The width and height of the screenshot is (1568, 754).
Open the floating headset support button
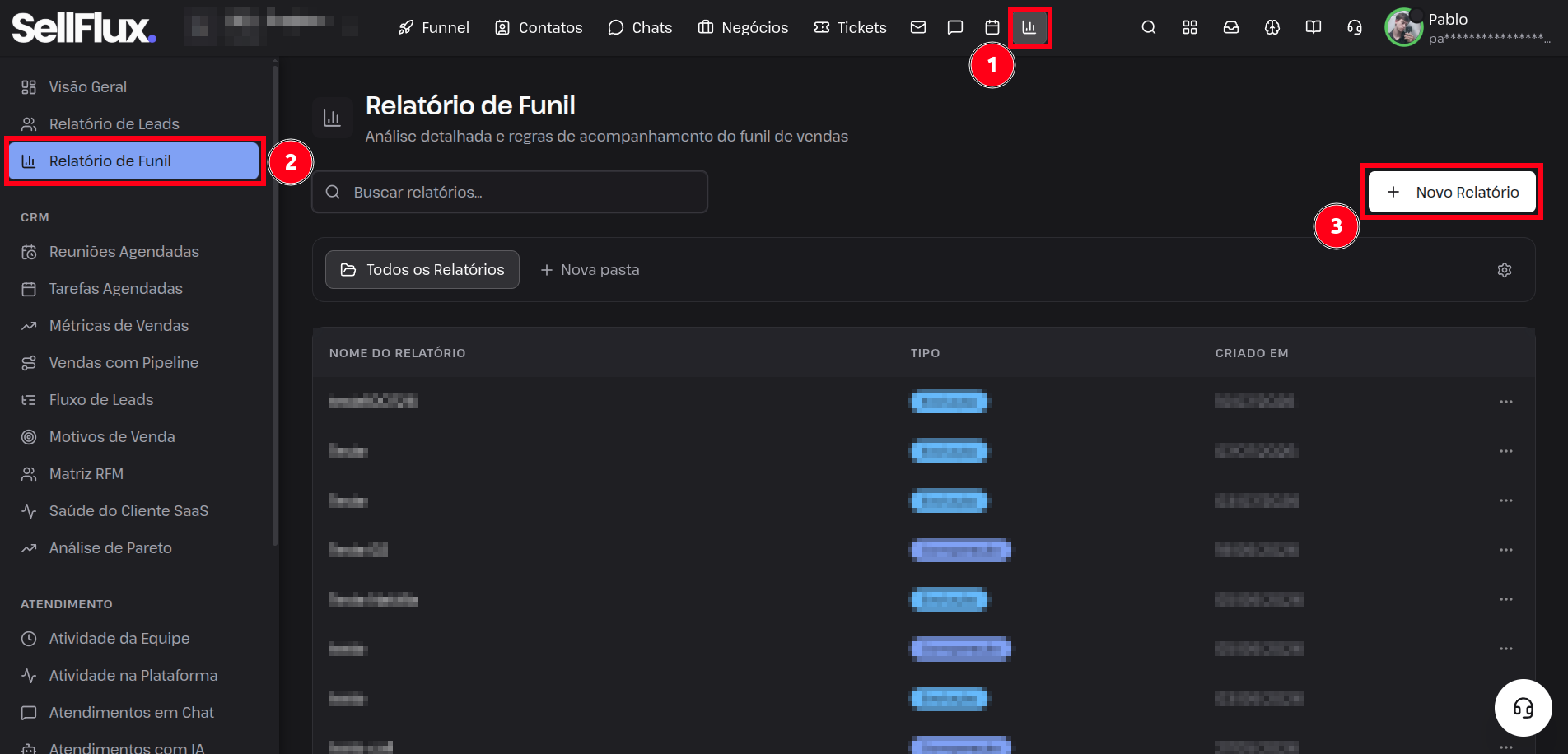(1524, 708)
